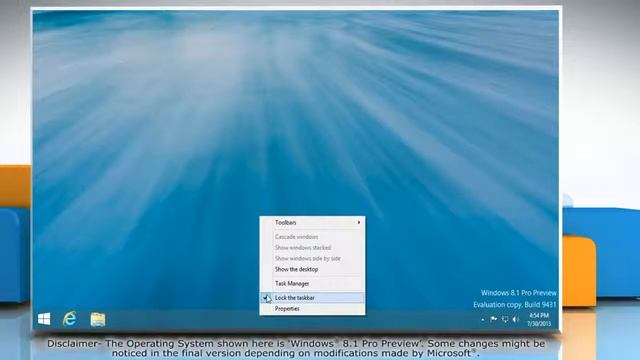Choose Show windows stacked
The width and height of the screenshot is (640, 360).
[x=312, y=248]
